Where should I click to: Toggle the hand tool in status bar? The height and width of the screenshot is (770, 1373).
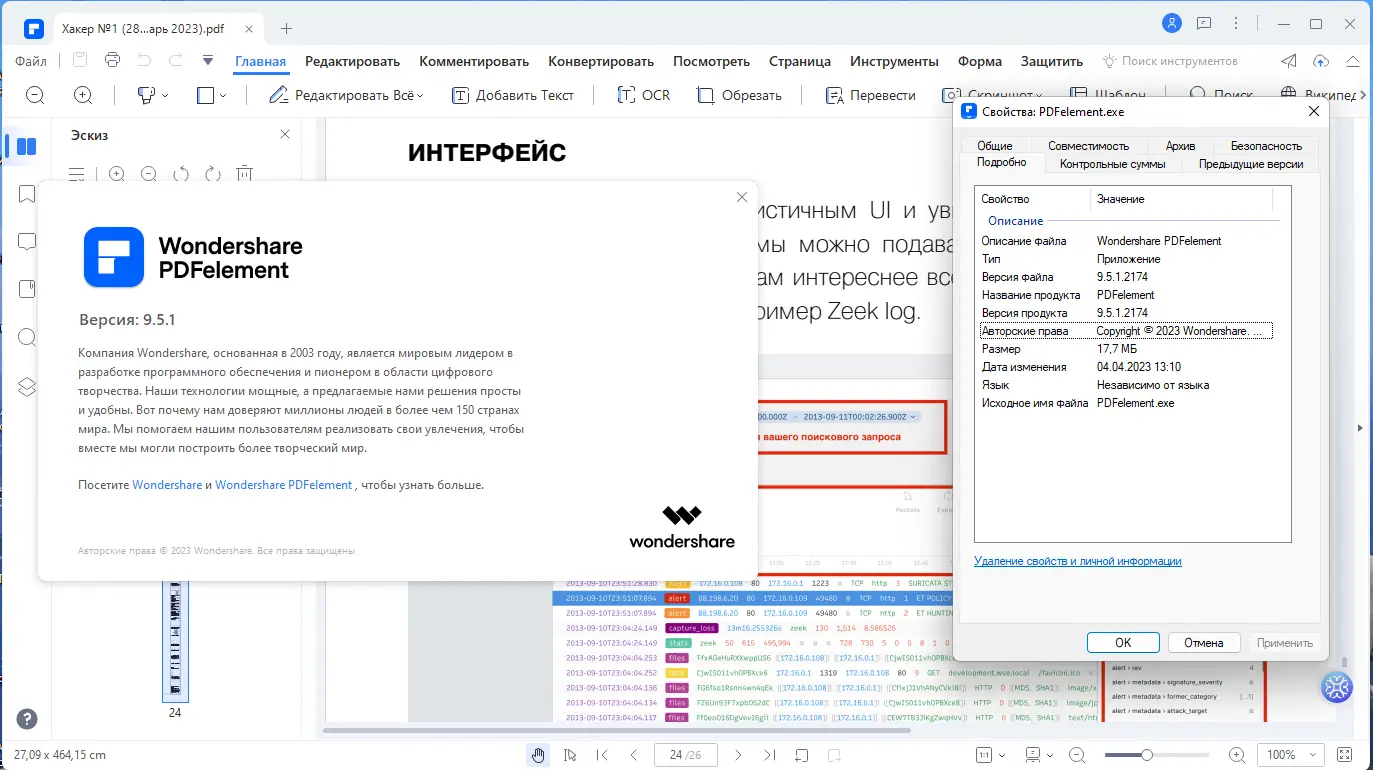[539, 755]
